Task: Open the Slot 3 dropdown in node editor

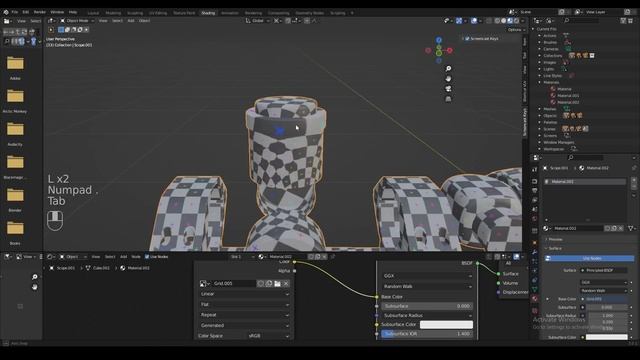Action: 242,257
